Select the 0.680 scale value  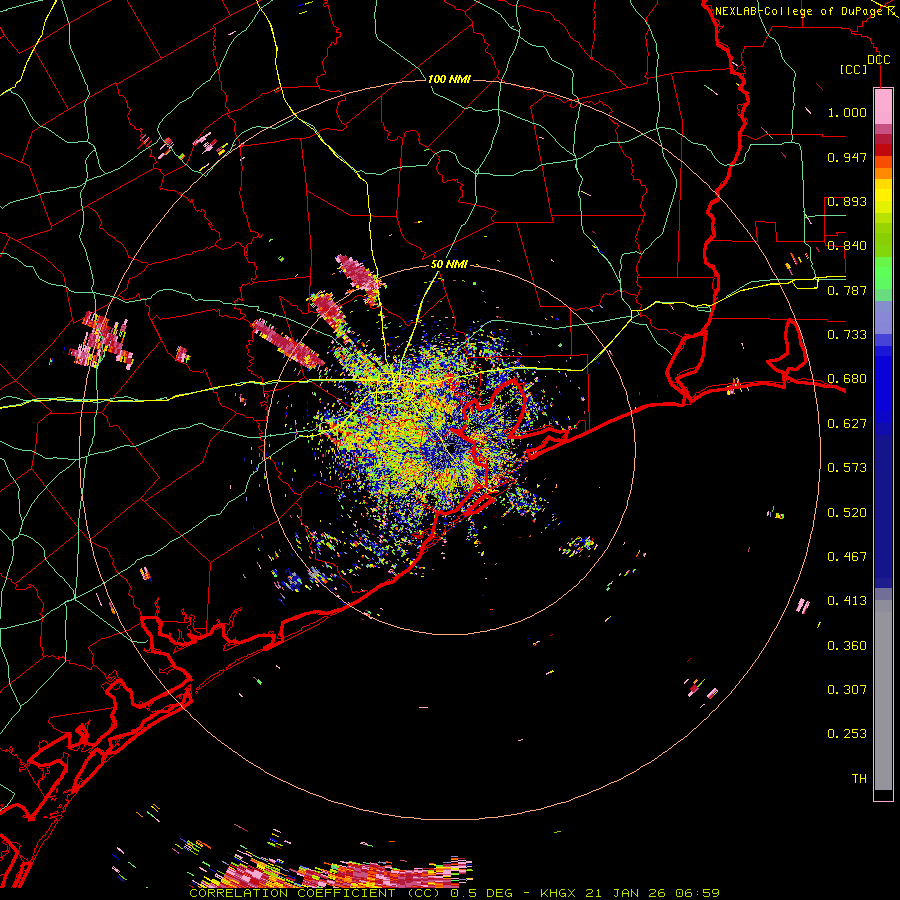pos(847,379)
